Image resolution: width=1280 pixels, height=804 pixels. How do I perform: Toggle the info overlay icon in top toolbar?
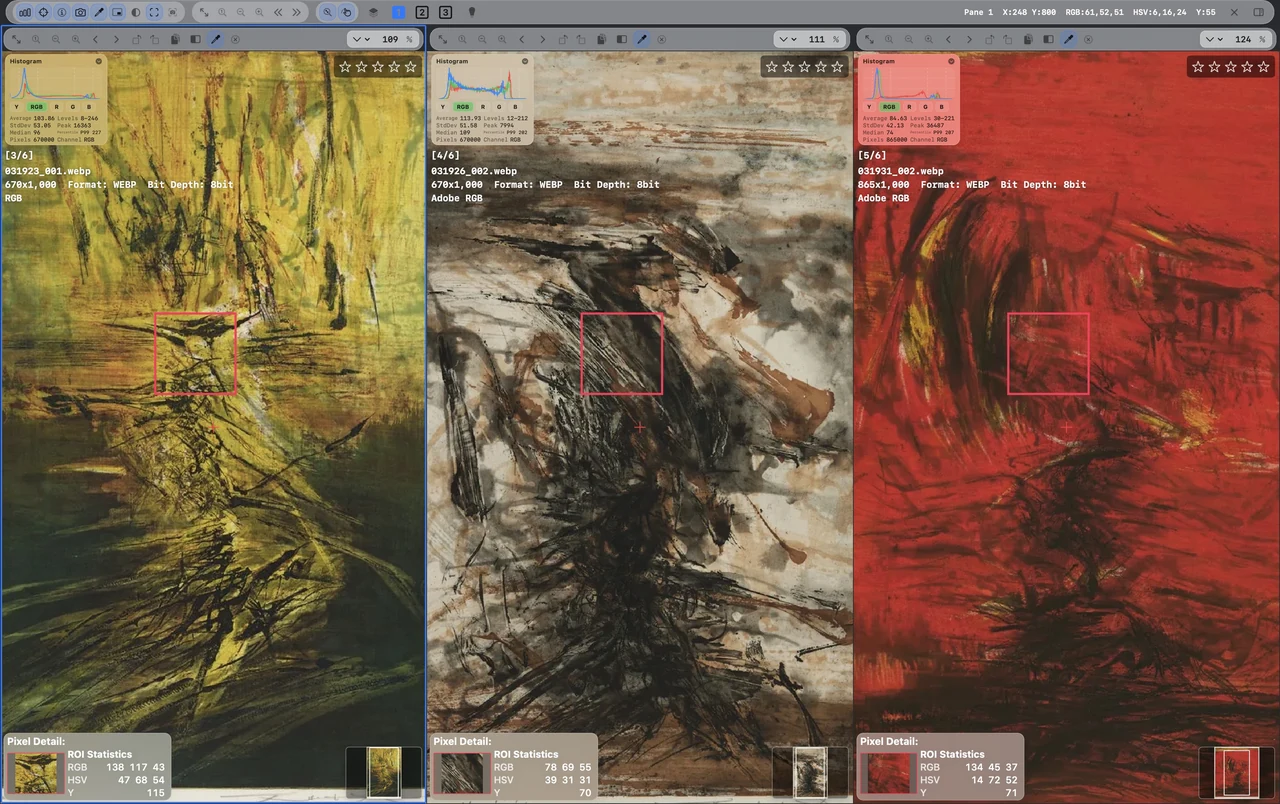tap(62, 12)
